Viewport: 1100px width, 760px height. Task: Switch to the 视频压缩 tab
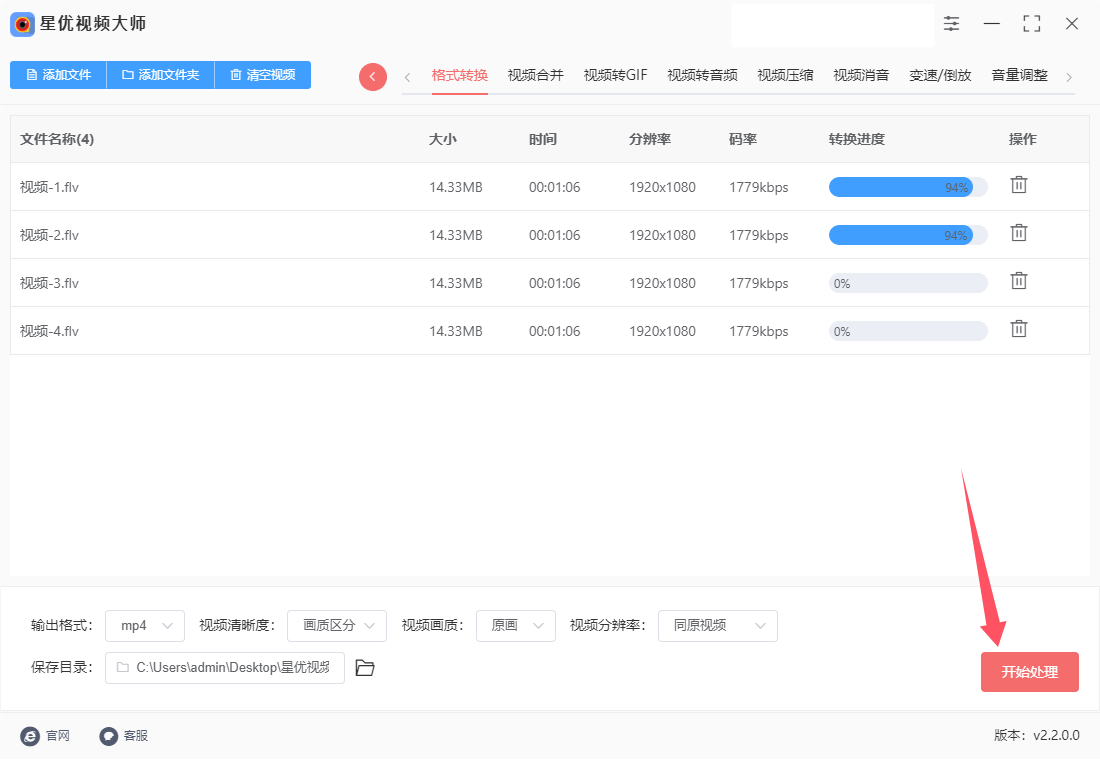coord(786,75)
